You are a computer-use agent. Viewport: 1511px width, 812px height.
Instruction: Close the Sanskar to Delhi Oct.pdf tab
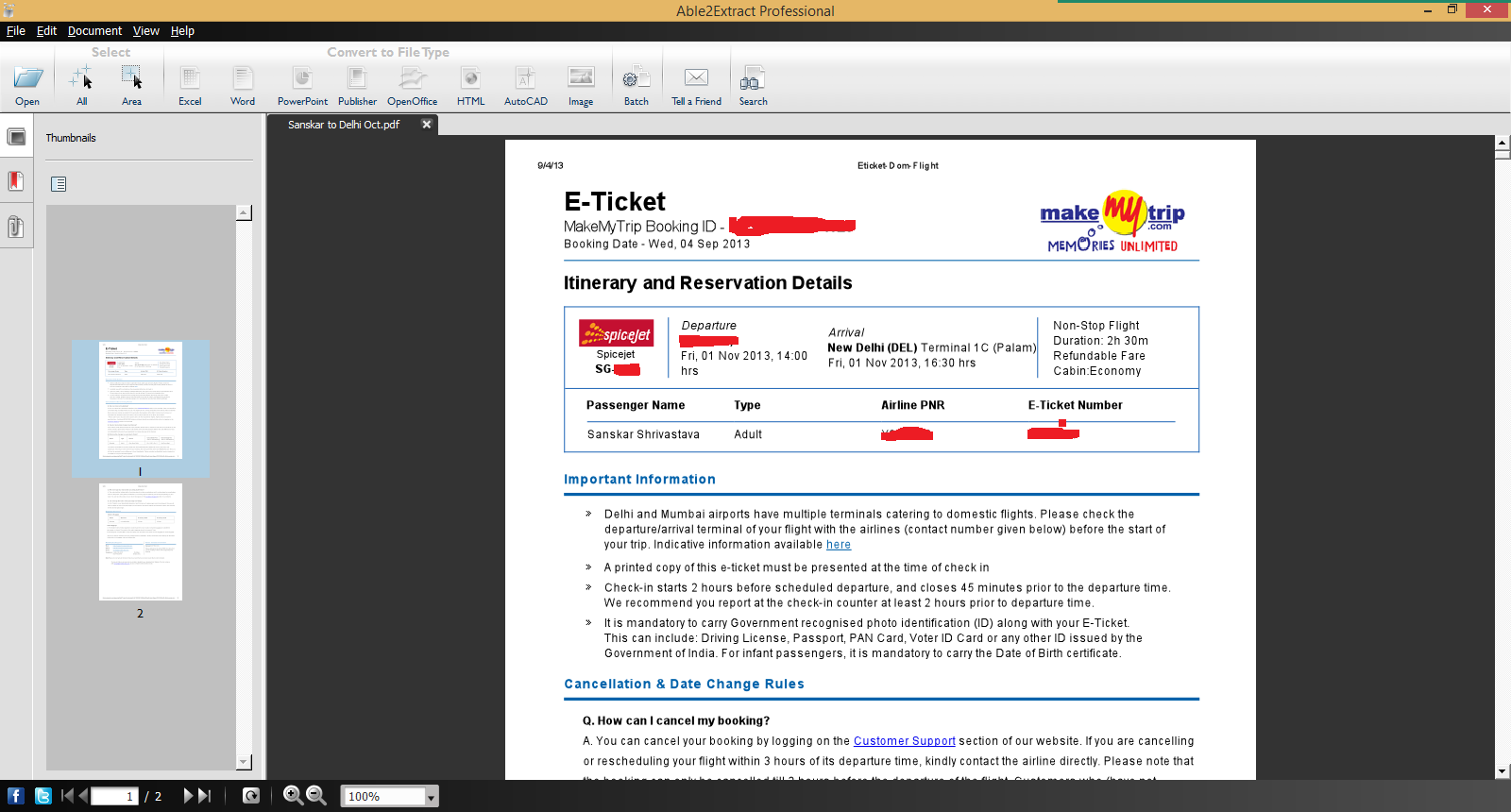coord(426,124)
